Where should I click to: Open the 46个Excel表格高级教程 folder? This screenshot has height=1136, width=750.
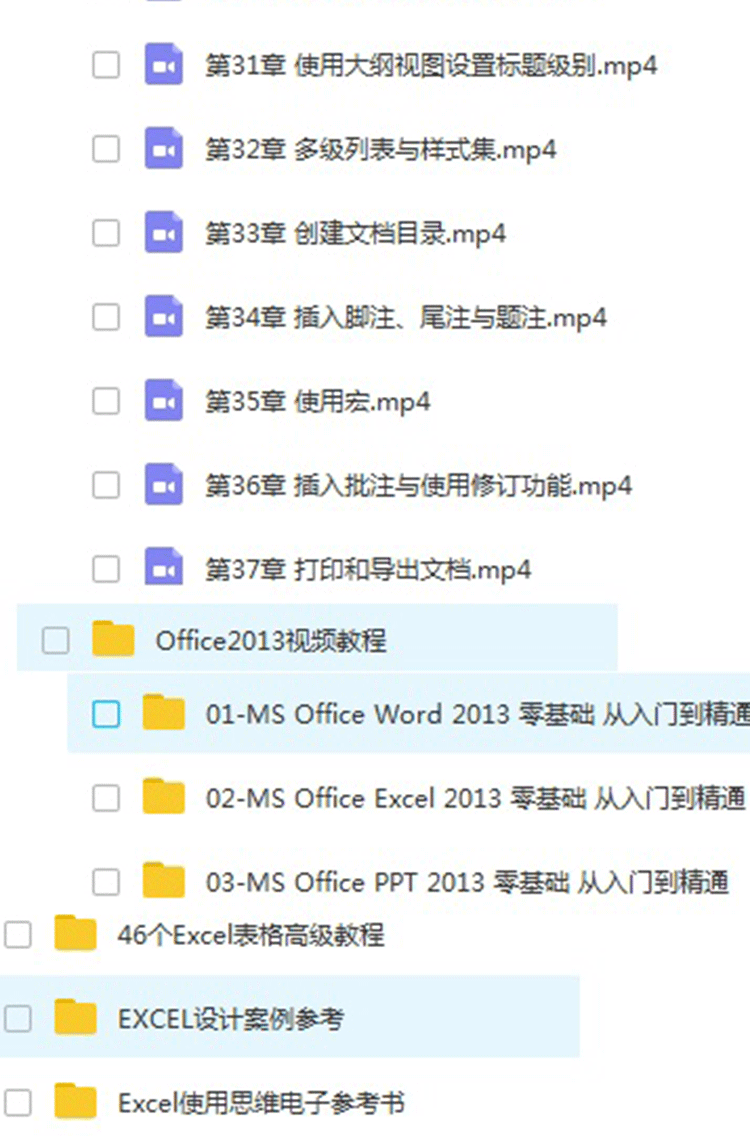click(251, 935)
